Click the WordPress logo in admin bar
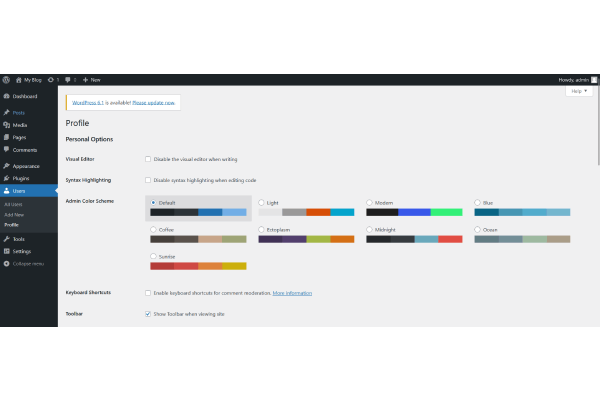The height and width of the screenshot is (400, 600). point(6,79)
